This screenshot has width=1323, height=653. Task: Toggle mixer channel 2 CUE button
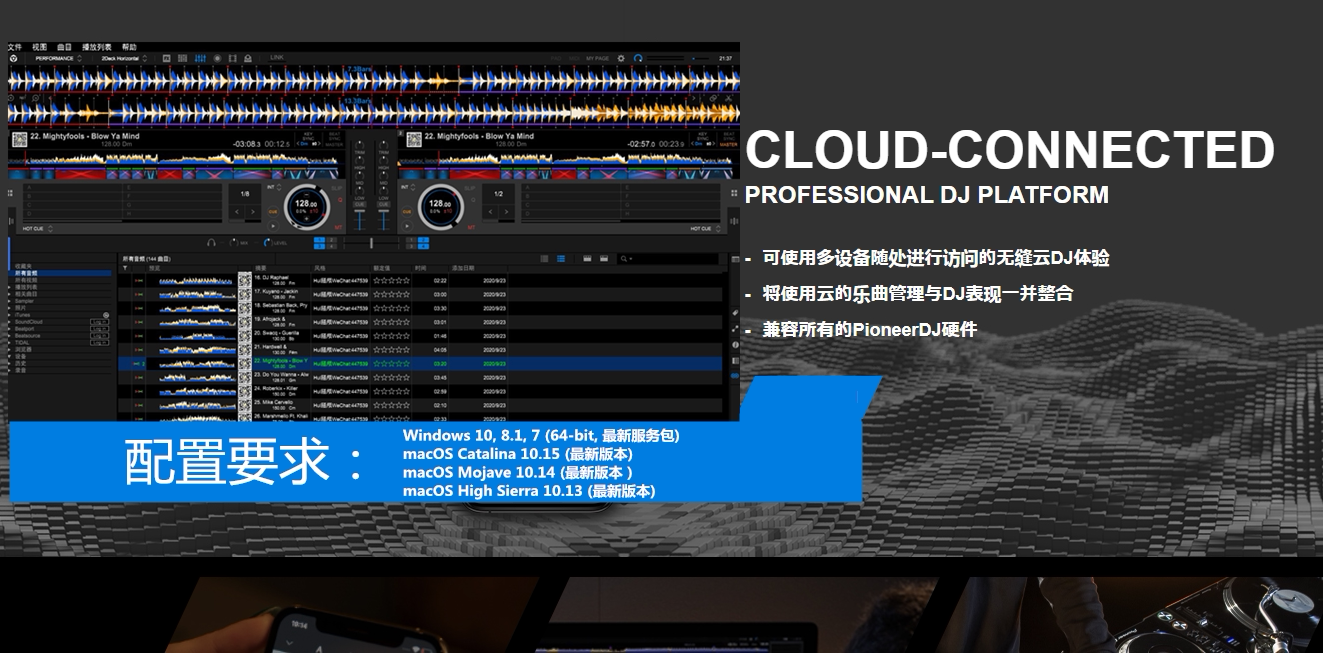coord(383,204)
